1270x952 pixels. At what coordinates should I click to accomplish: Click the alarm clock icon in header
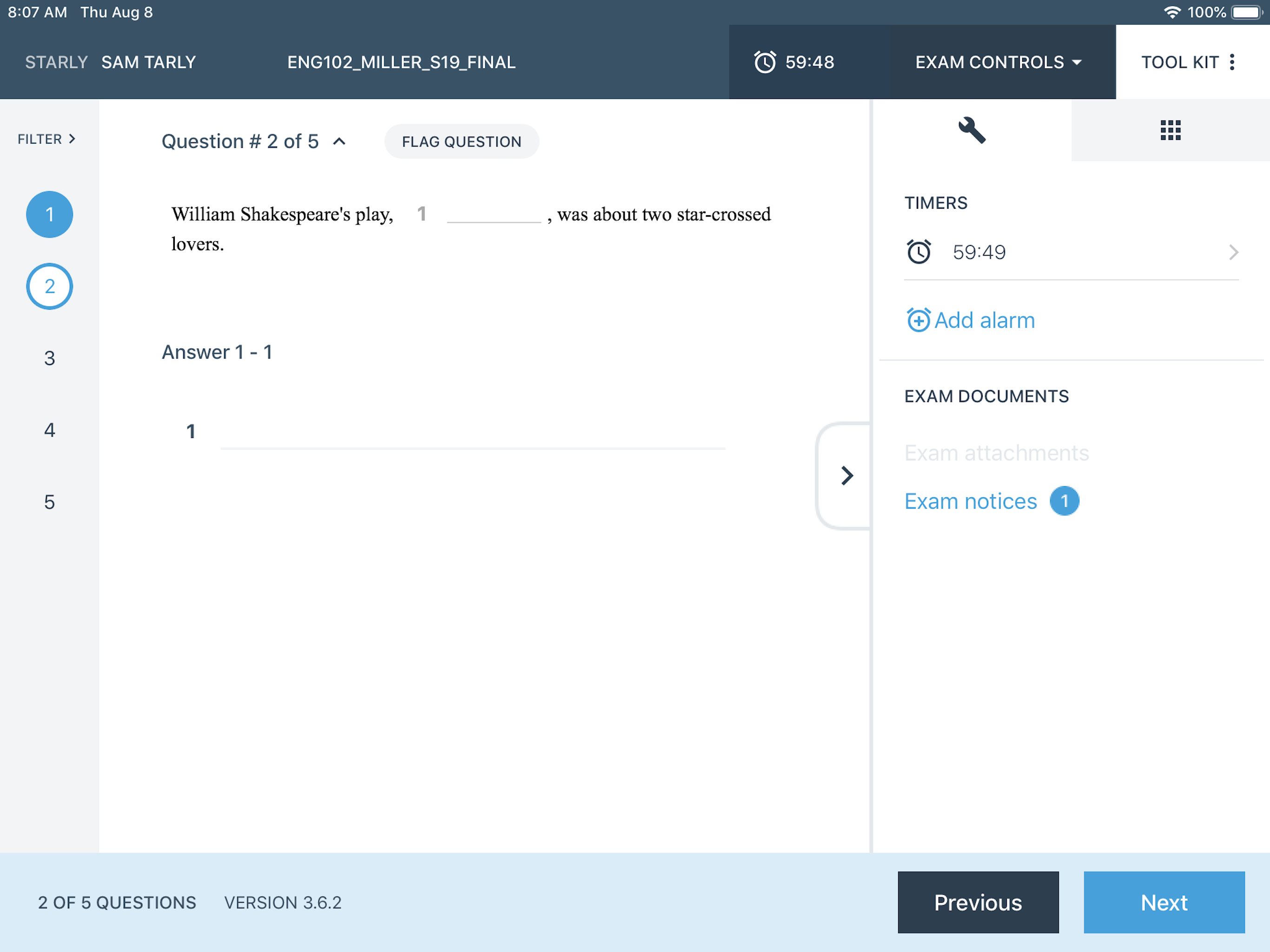coord(764,62)
